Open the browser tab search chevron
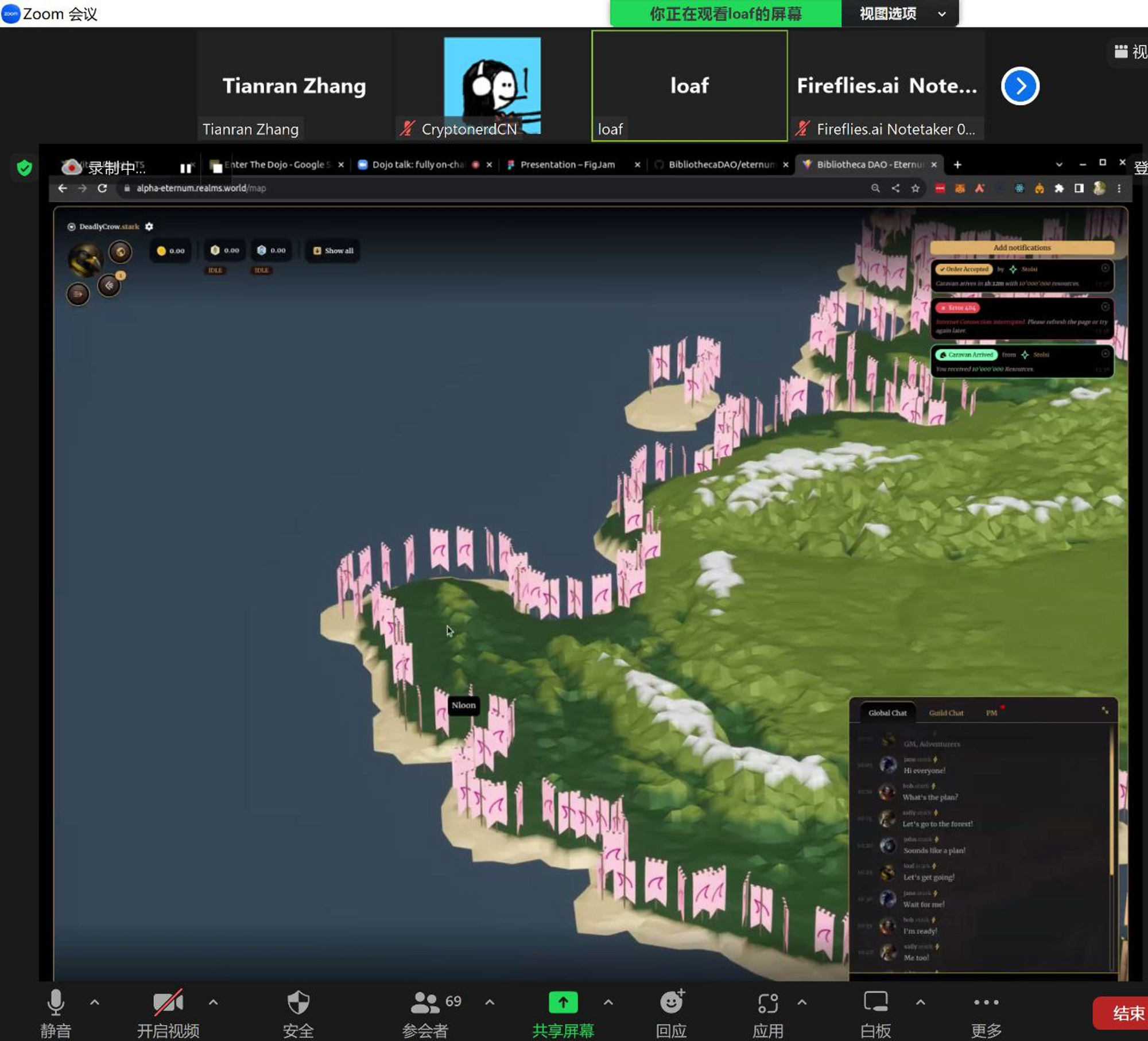Screen dimensions: 1148x1041 coord(1059,165)
